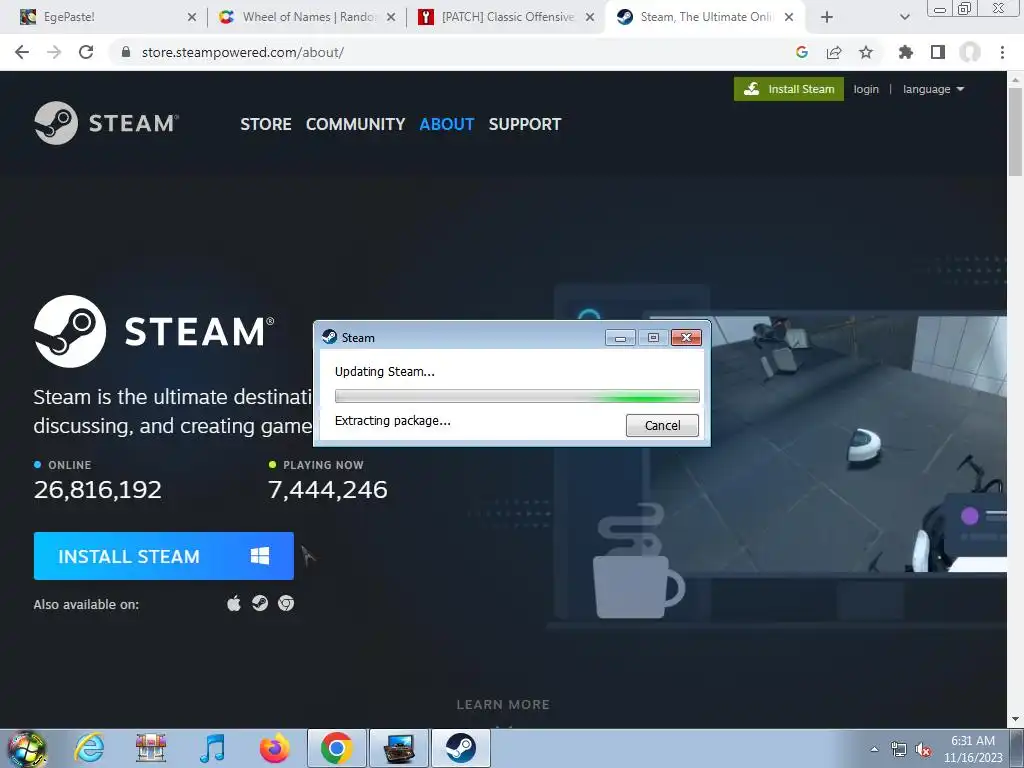The width and height of the screenshot is (1024, 768).
Task: Click the Steam logo in the page header
Action: tap(106, 123)
